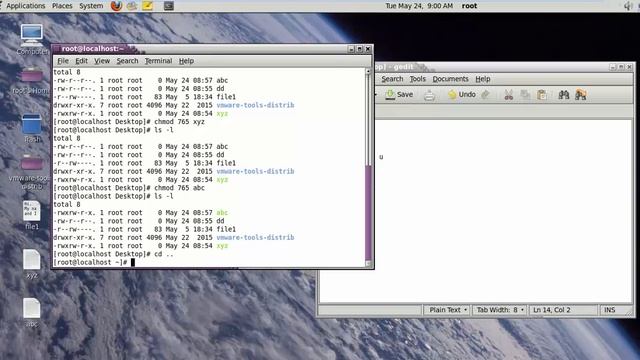
Task: Click the letter 'u' in gedit's document
Action: click(x=381, y=157)
